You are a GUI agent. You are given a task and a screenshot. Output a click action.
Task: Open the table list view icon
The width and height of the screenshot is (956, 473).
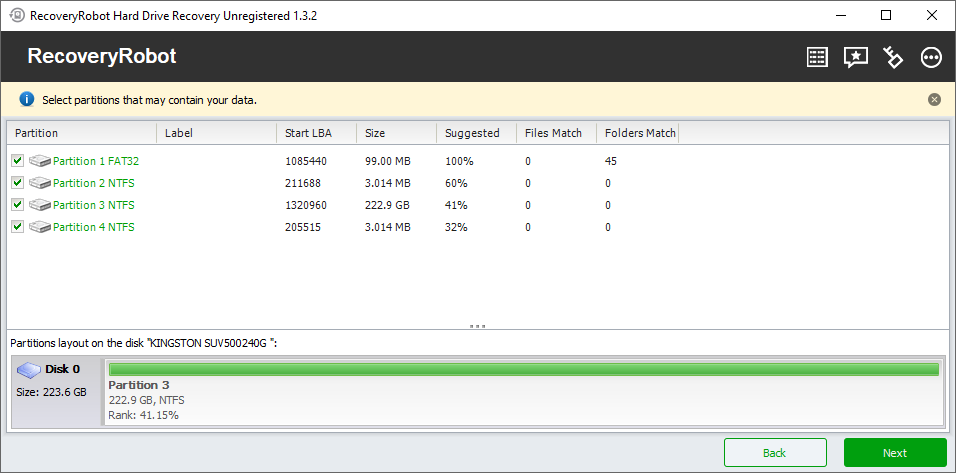818,57
